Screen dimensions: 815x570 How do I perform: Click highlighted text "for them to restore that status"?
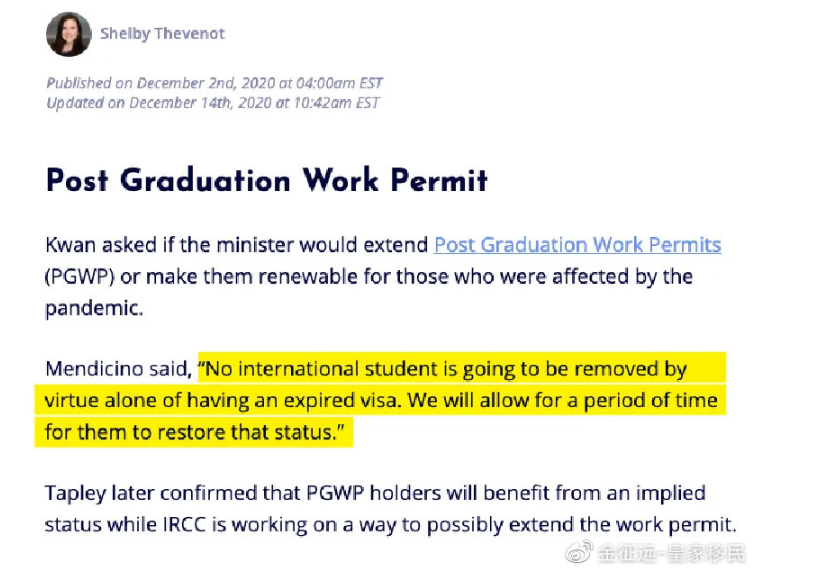(192, 432)
